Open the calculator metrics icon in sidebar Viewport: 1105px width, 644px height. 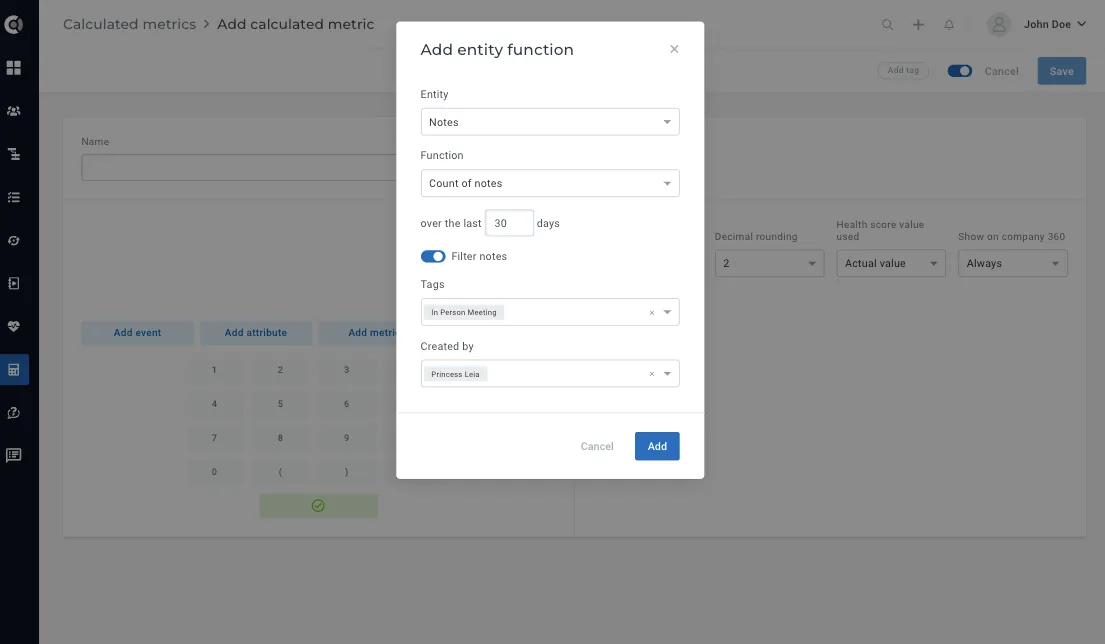13,369
